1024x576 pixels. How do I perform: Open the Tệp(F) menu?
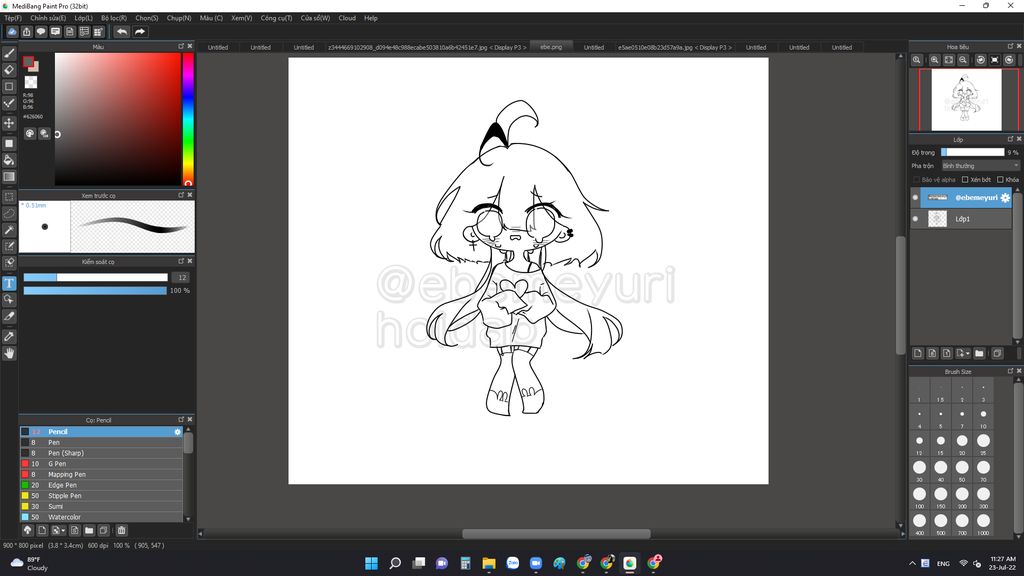tap(13, 18)
